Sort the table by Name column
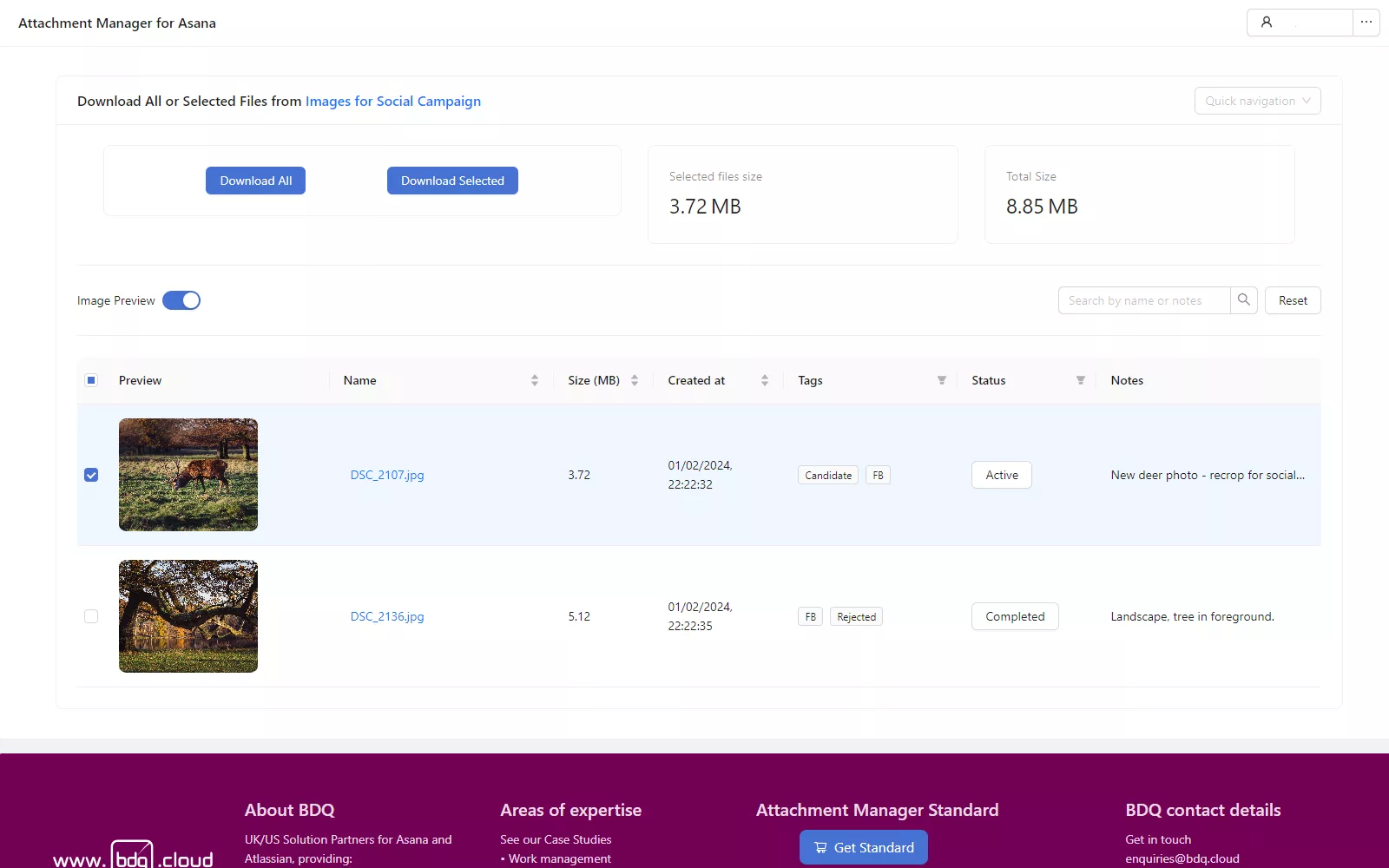1389x868 pixels. [x=534, y=380]
